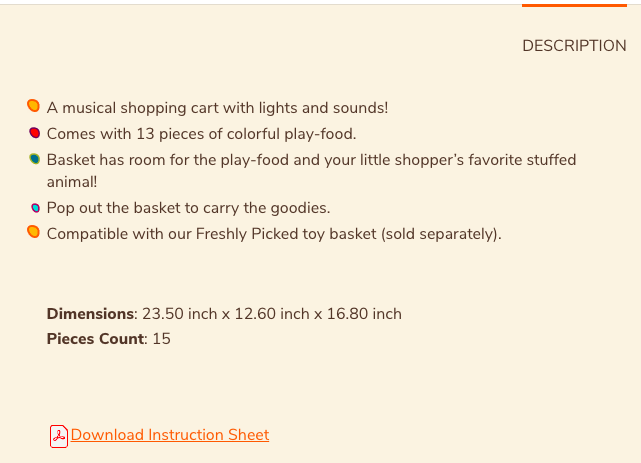Click the Pieces Count bold label

coord(95,339)
